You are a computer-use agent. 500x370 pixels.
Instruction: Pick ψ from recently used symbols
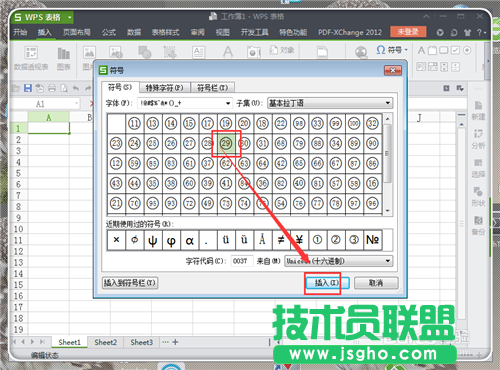point(153,240)
